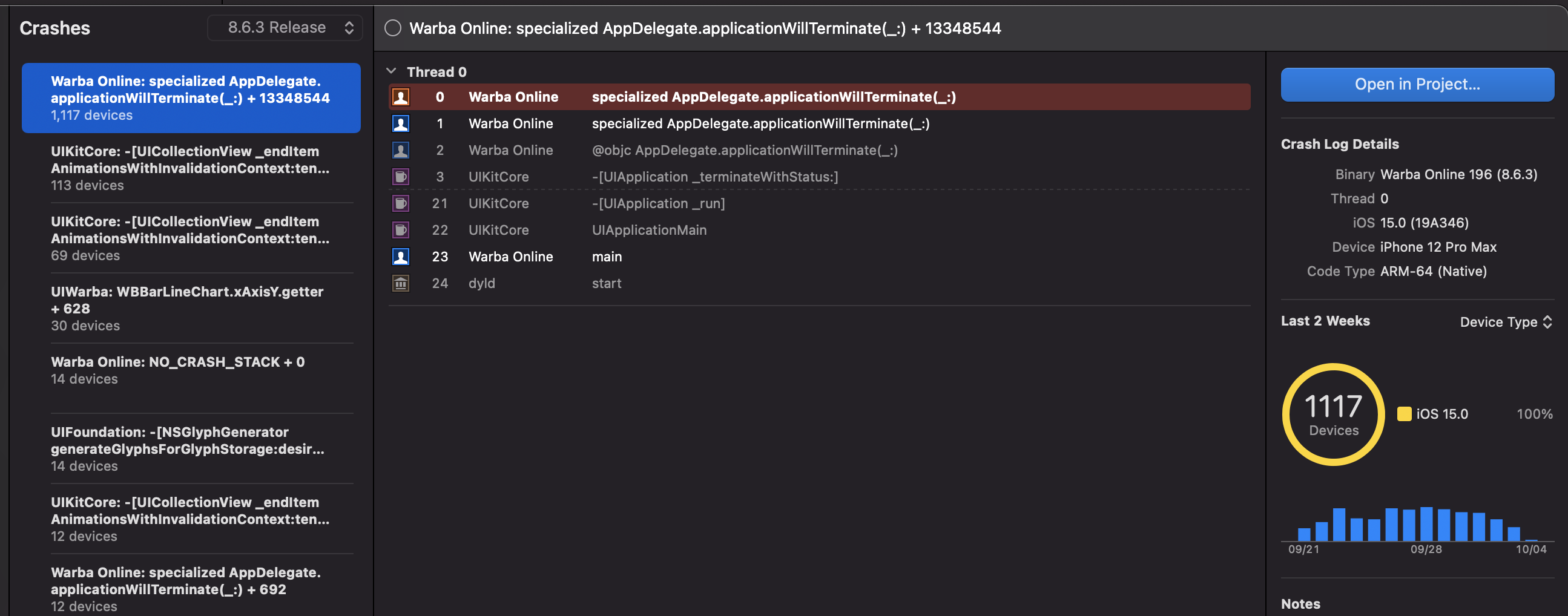Screen dimensions: 1568x616
Task: Click the Crash Log Details heading
Action: 1340,144
